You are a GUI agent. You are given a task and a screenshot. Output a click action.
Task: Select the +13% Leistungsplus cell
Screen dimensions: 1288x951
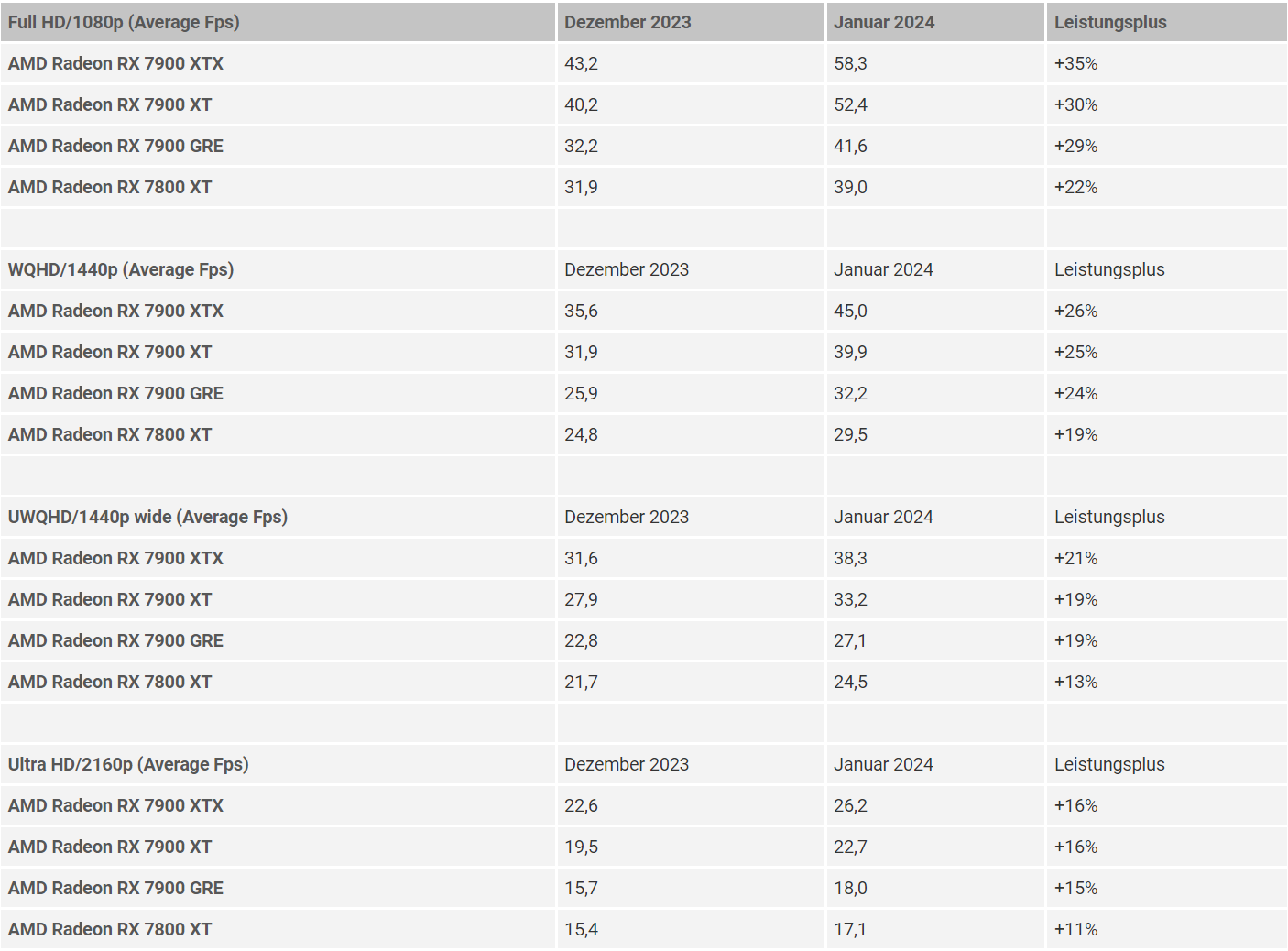pos(1075,683)
